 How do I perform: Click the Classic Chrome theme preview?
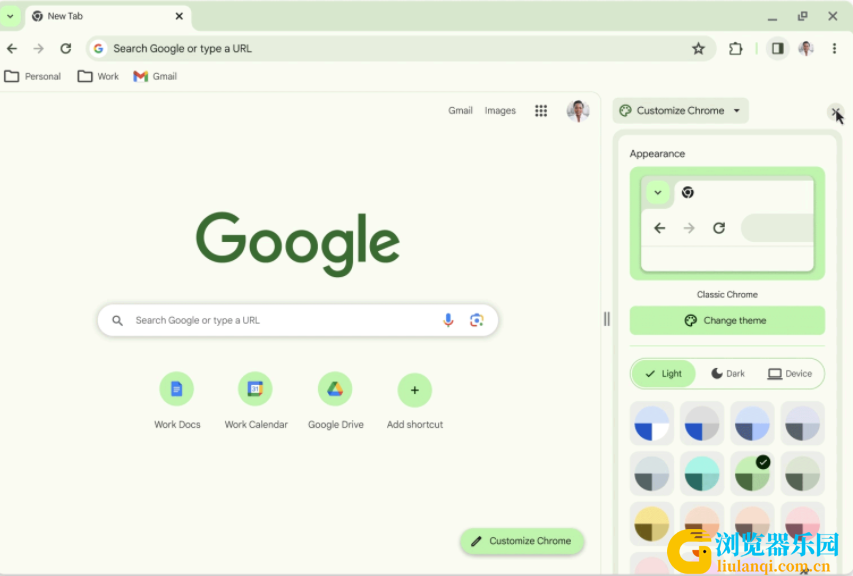pyautogui.click(x=727, y=224)
